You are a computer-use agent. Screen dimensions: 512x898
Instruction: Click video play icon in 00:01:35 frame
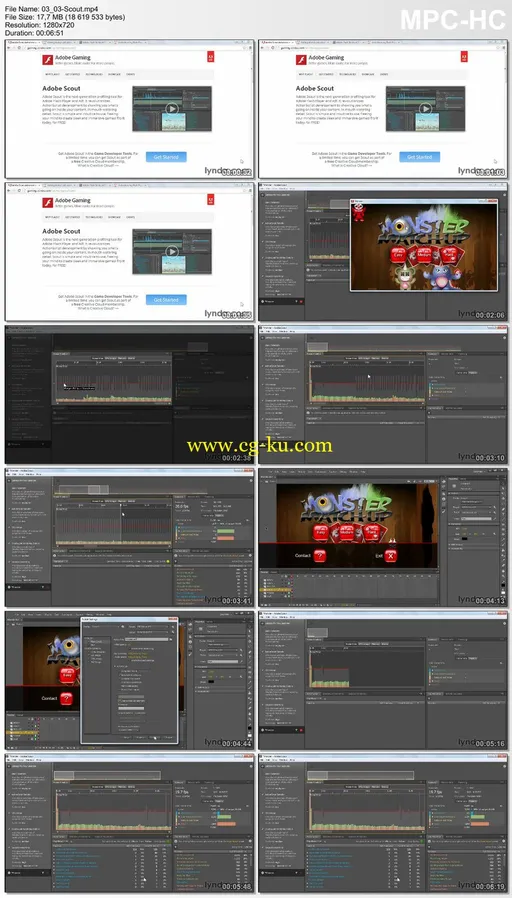click(171, 251)
